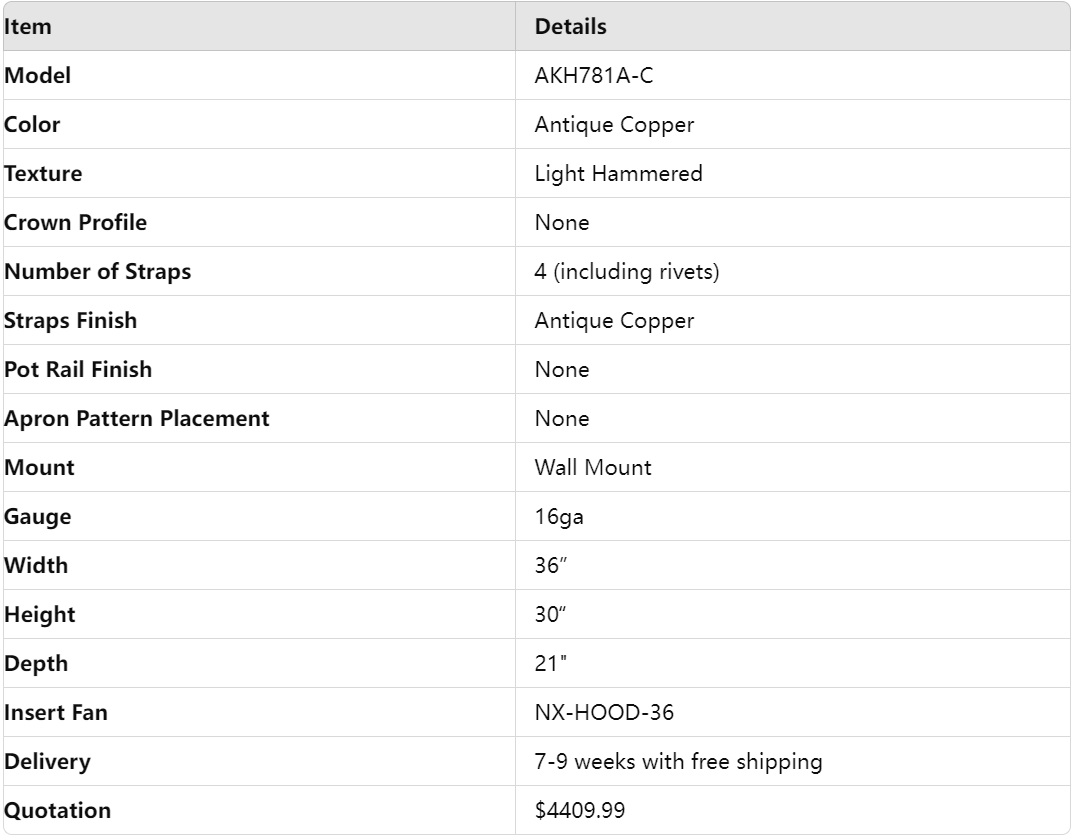Select the 30″ height value
This screenshot has height=837, width=1073.
[x=551, y=615]
